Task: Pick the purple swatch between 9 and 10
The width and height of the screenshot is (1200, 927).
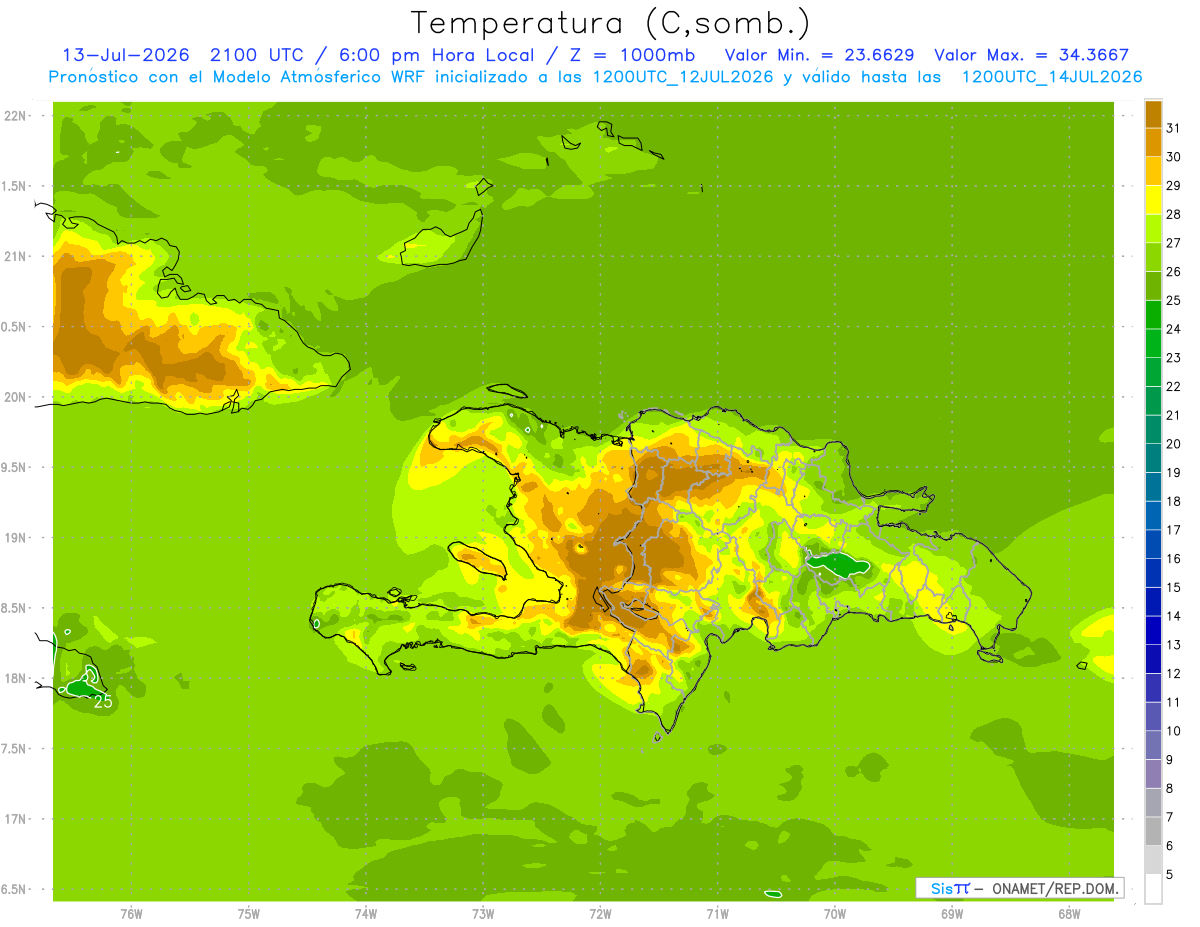Action: (1153, 745)
